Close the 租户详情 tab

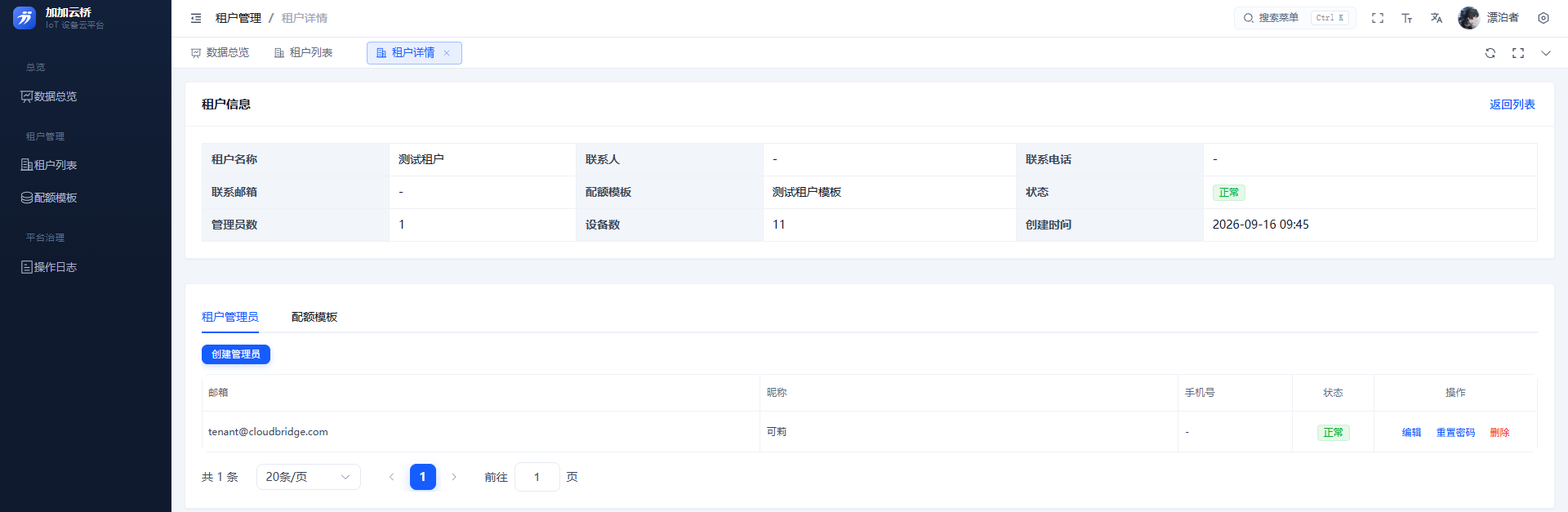[447, 53]
